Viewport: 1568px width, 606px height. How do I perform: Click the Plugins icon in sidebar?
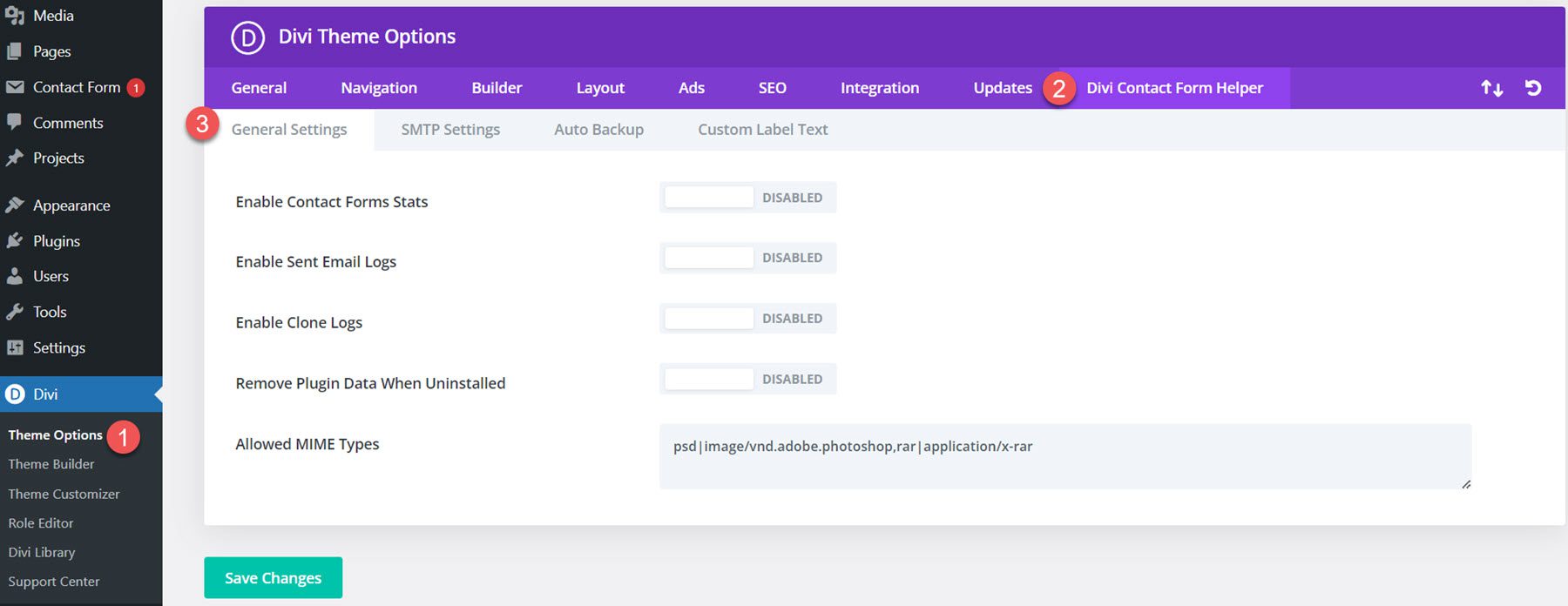point(15,241)
